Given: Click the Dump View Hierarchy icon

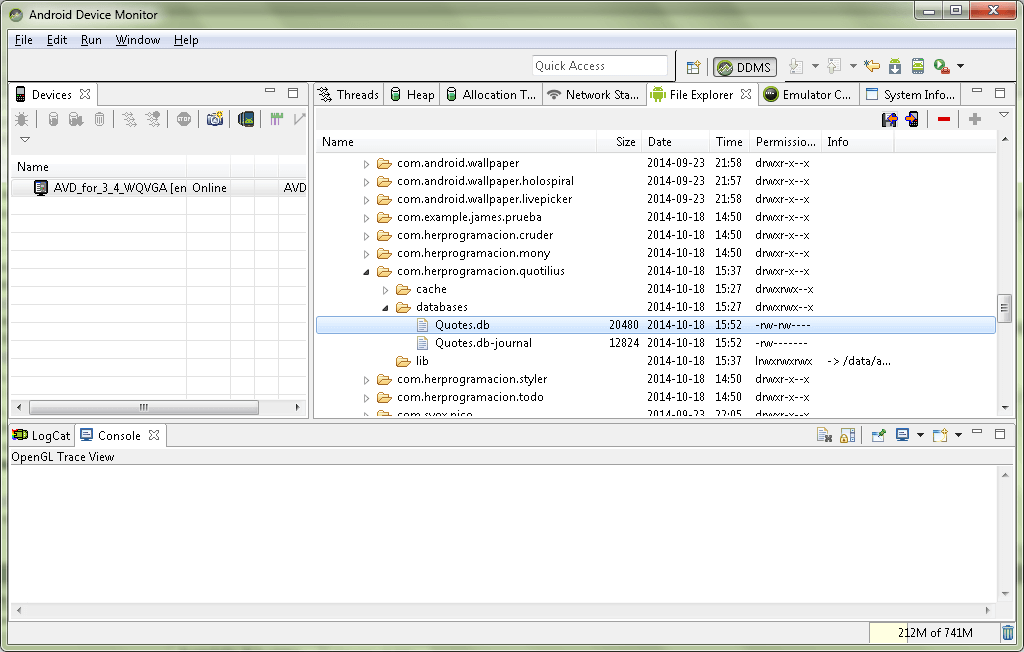Looking at the screenshot, I should click(x=246, y=120).
